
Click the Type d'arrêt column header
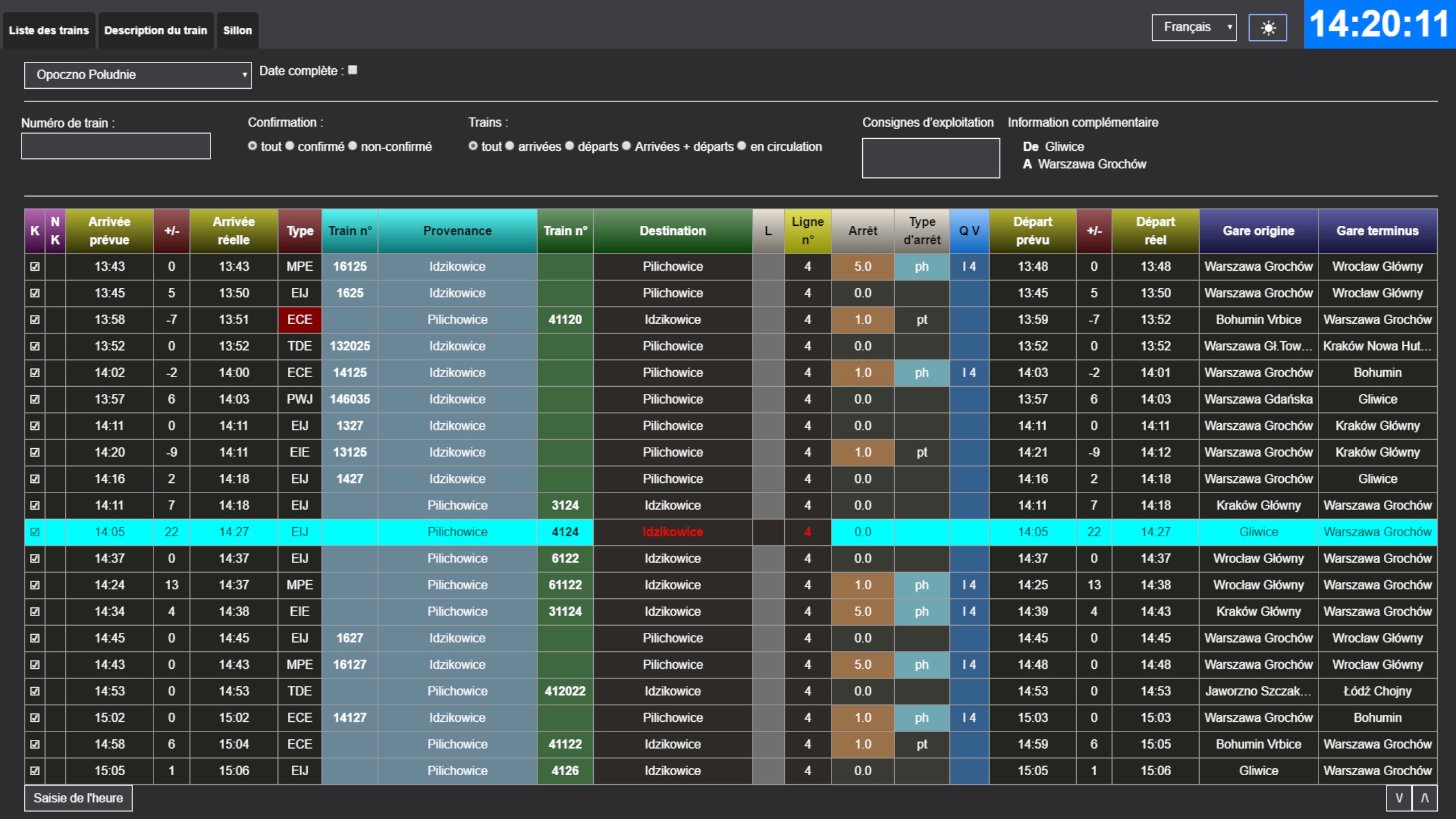[921, 231]
